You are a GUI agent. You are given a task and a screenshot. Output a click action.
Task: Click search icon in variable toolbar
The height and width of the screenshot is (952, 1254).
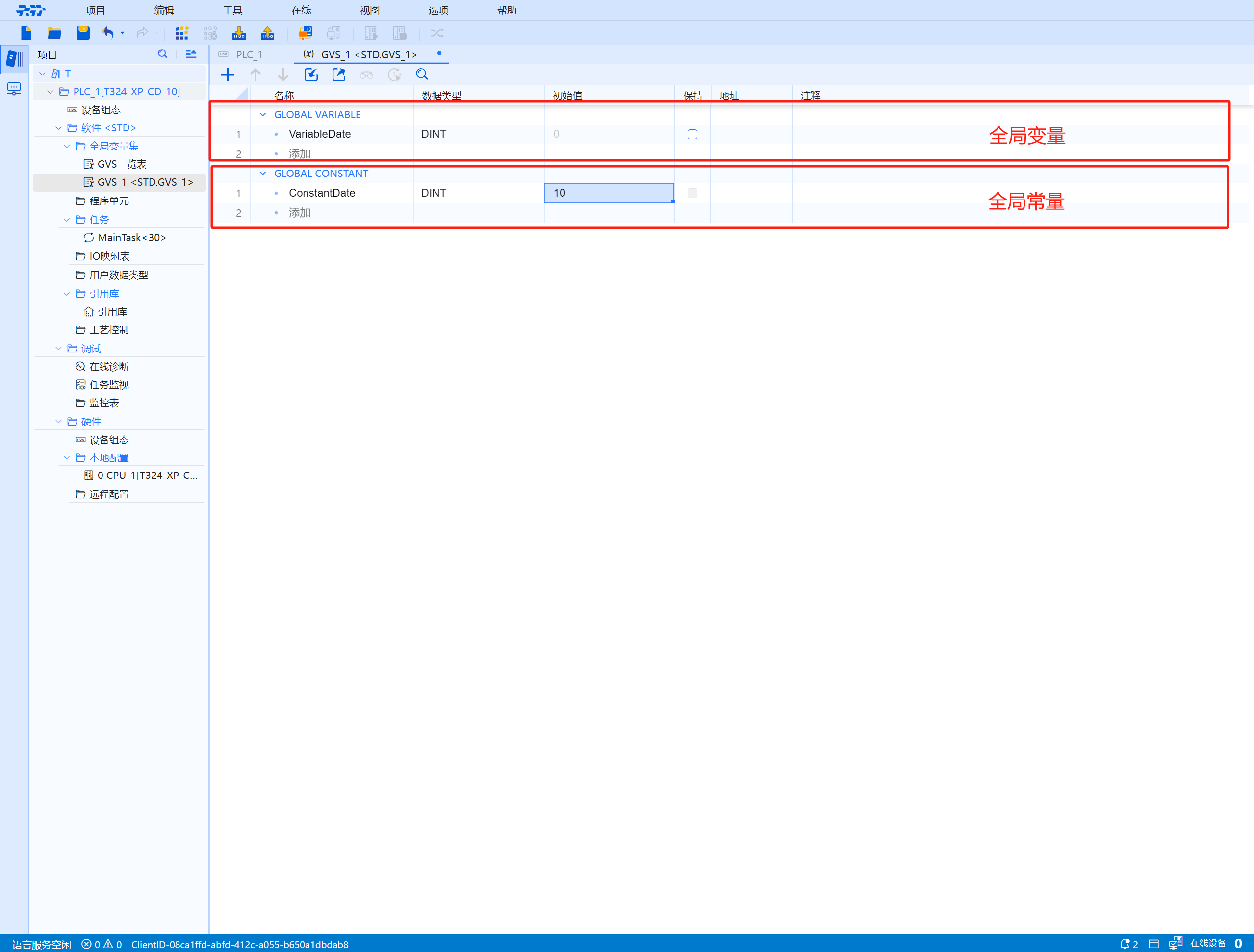pos(422,75)
